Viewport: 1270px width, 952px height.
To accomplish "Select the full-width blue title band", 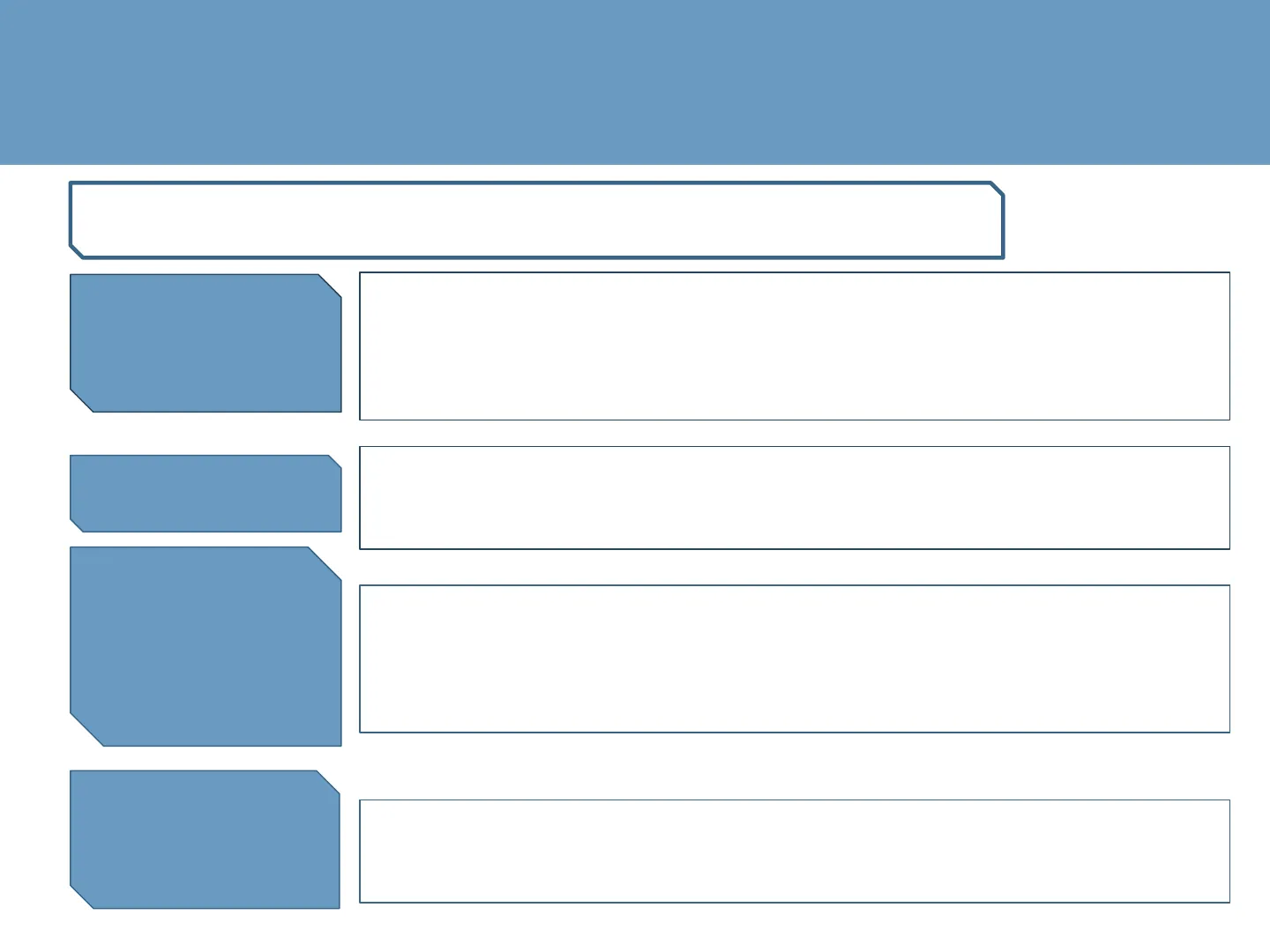I will coord(635,81).
